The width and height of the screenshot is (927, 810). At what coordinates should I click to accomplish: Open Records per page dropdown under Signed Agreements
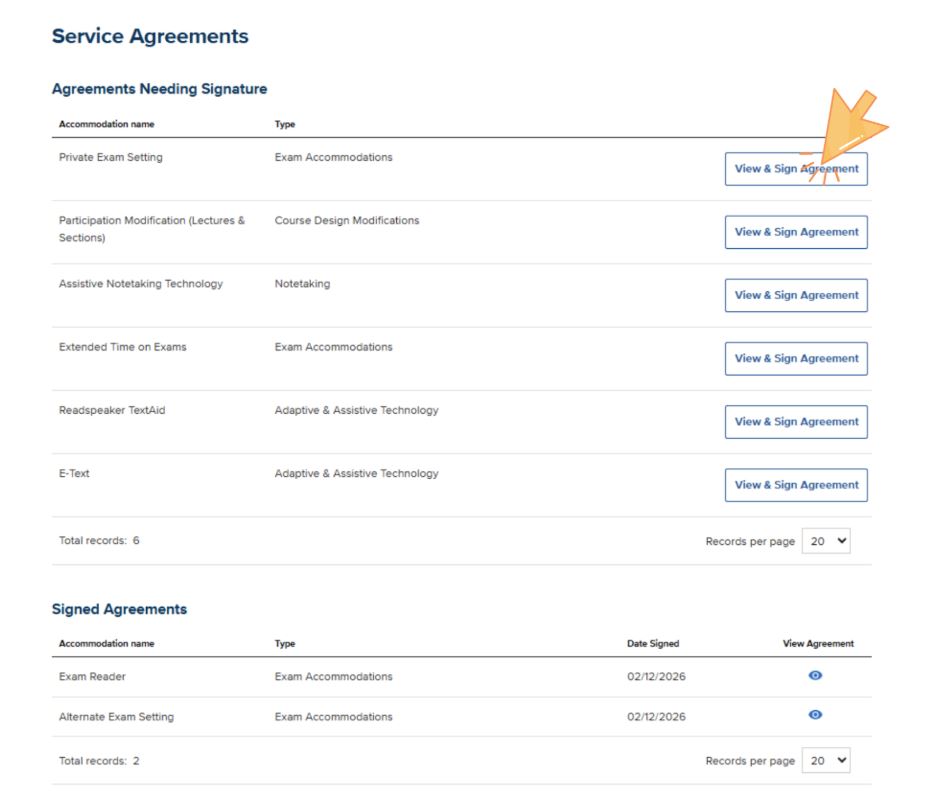(826, 760)
